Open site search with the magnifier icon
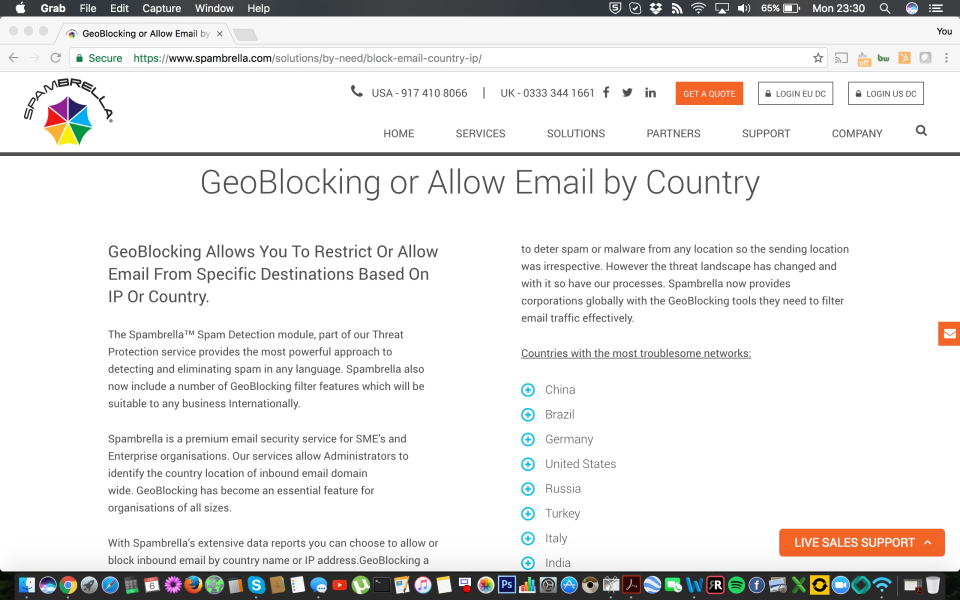The image size is (960, 600). tap(920, 130)
